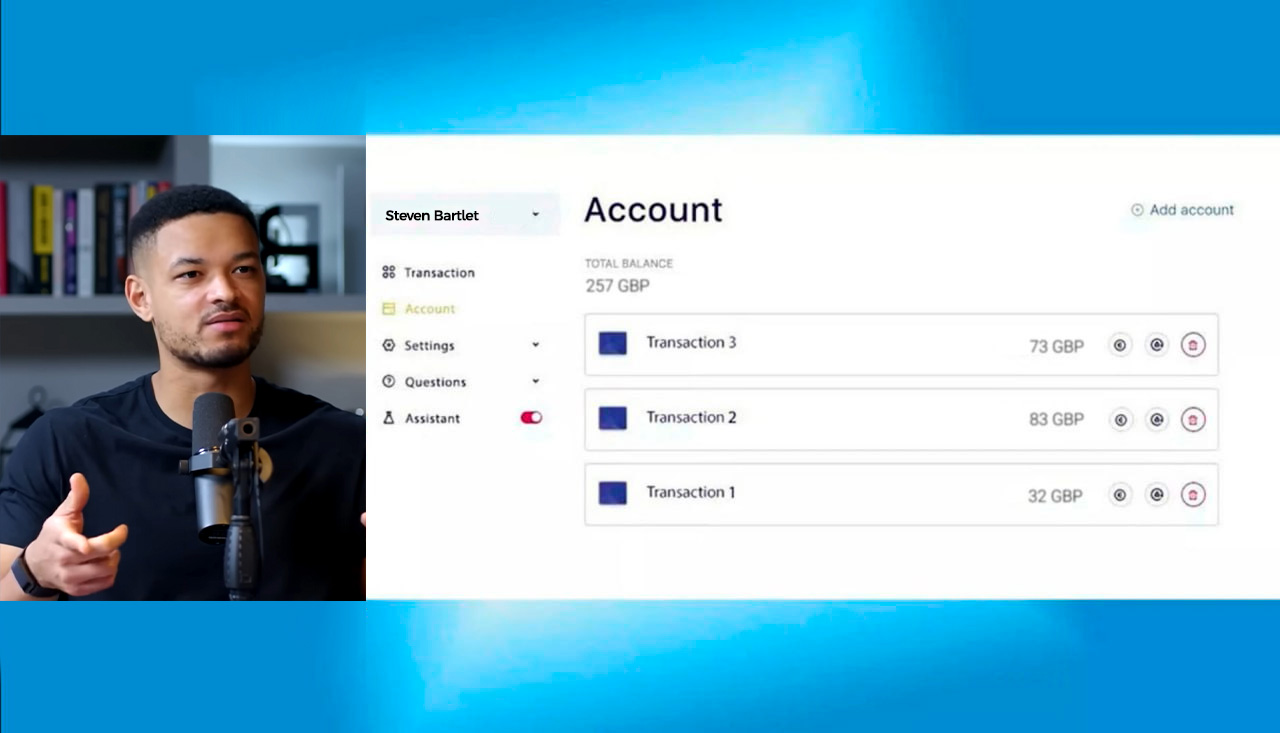Image resolution: width=1280 pixels, height=733 pixels.
Task: Delete Transaction 3 with its trash icon
Action: click(x=1193, y=345)
